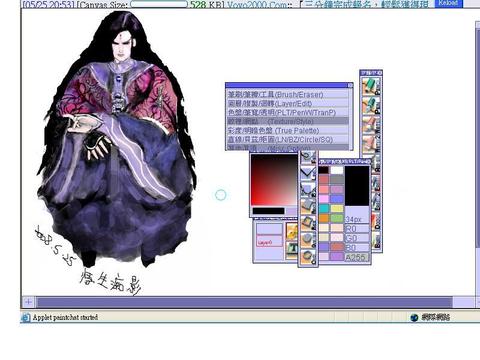
Task: Choose the PLT/PenW/TranP menu entry
Action: (x=288, y=113)
